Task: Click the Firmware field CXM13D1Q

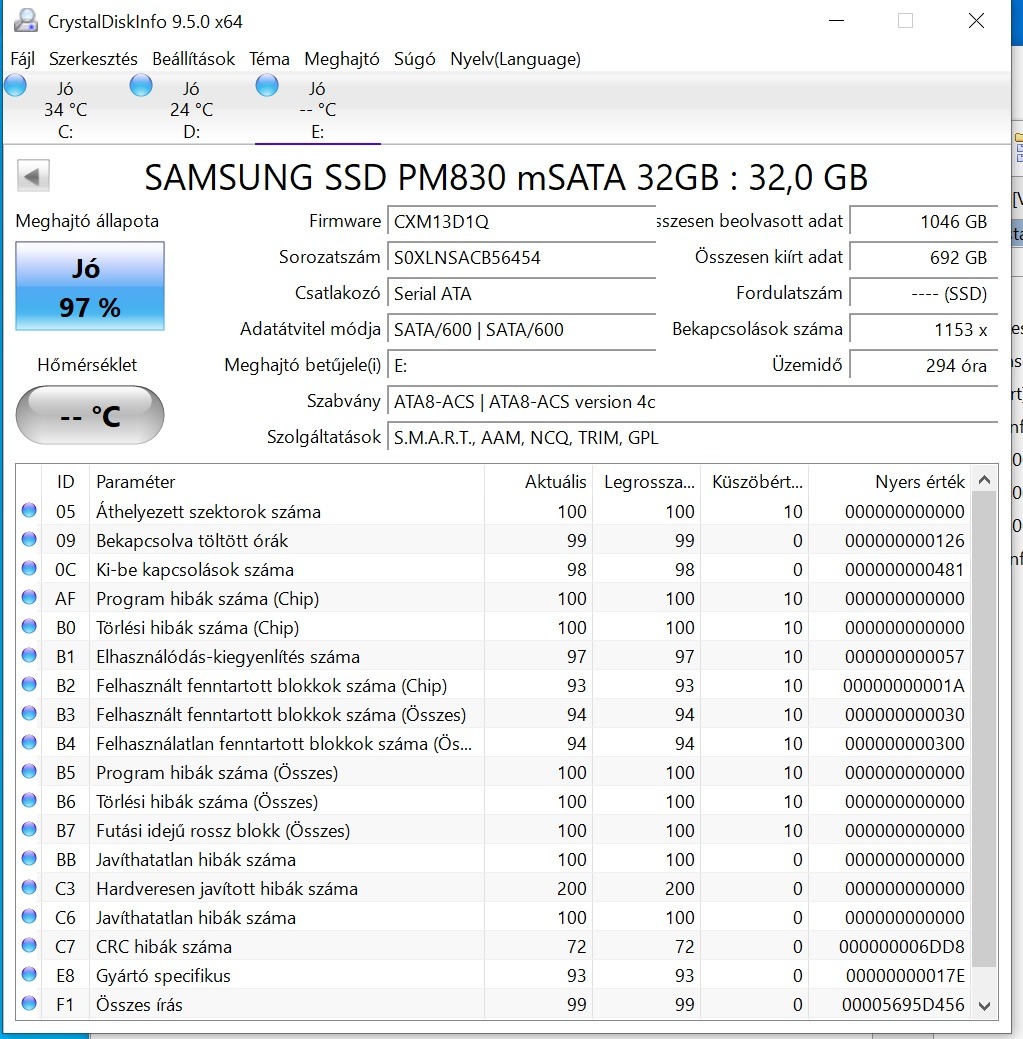Action: [522, 221]
